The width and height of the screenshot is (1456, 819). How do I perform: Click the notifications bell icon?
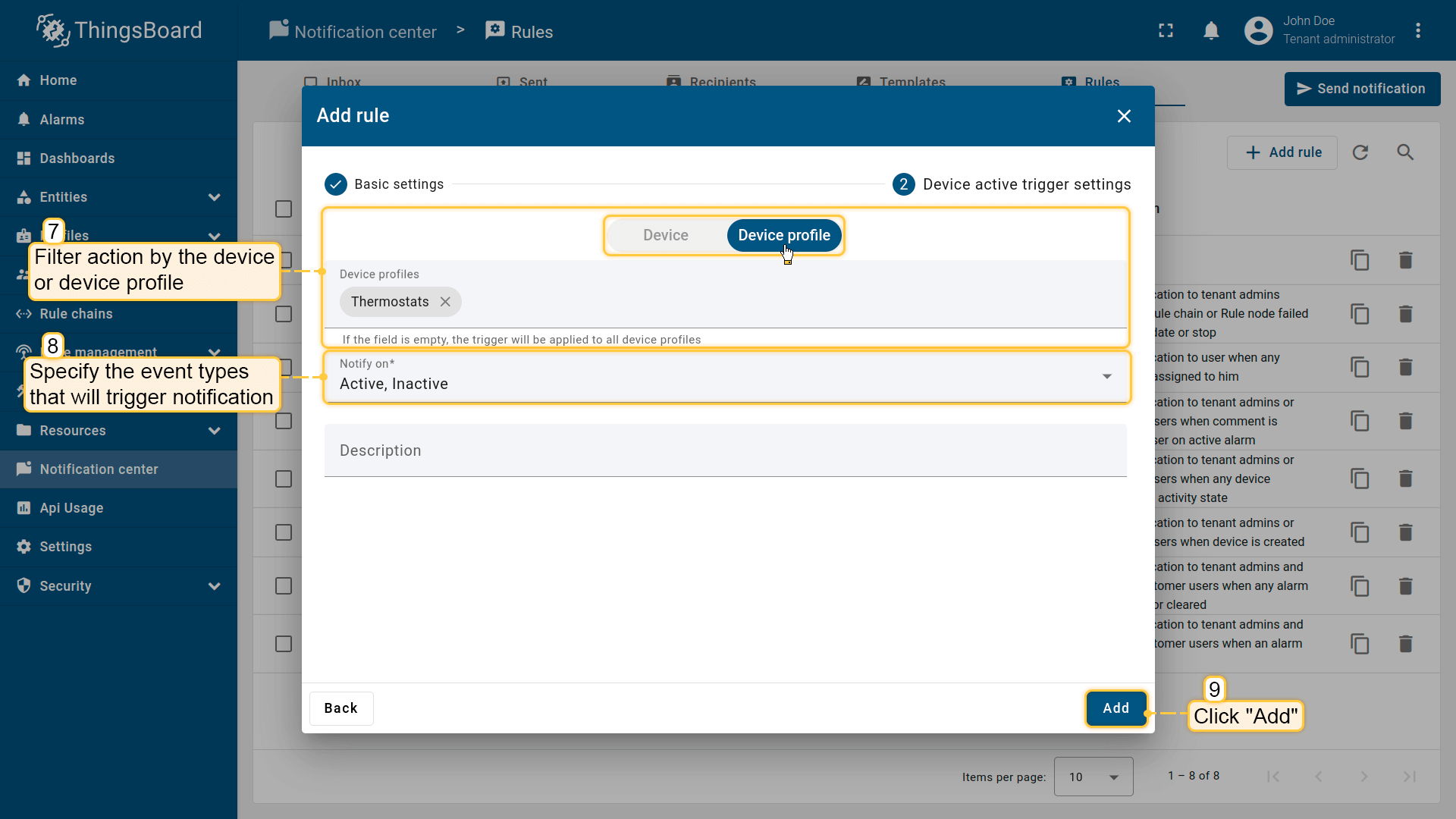1211,31
